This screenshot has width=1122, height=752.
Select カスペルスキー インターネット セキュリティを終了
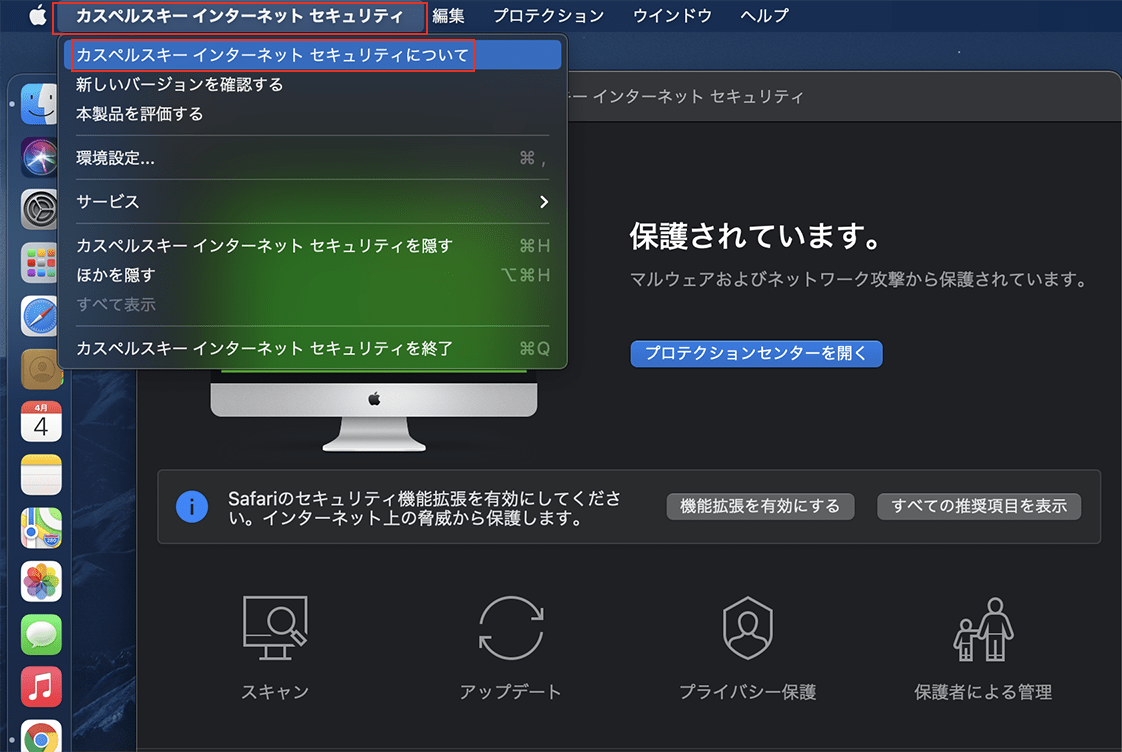313,348
